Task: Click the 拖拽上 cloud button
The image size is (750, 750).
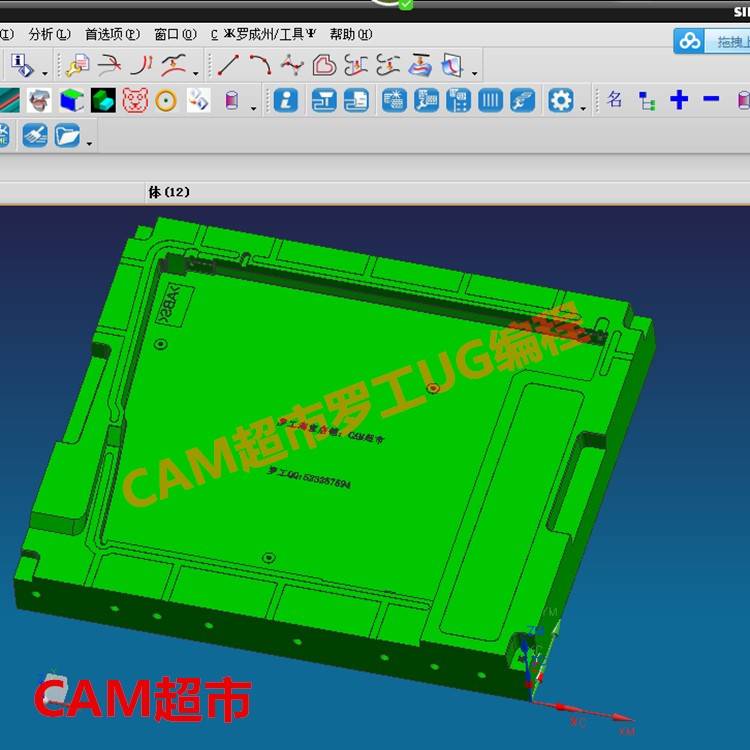Action: pyautogui.click(x=712, y=41)
